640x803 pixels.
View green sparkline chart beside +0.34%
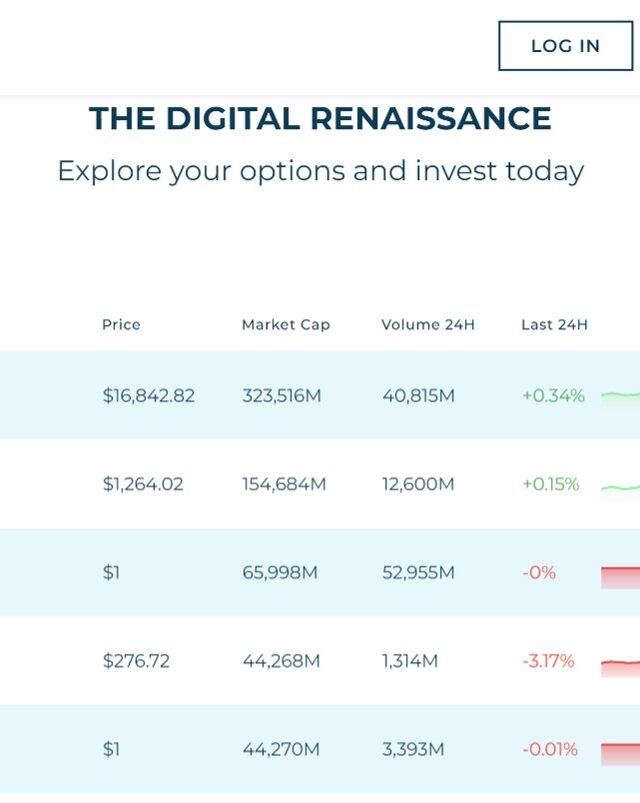click(x=620, y=396)
